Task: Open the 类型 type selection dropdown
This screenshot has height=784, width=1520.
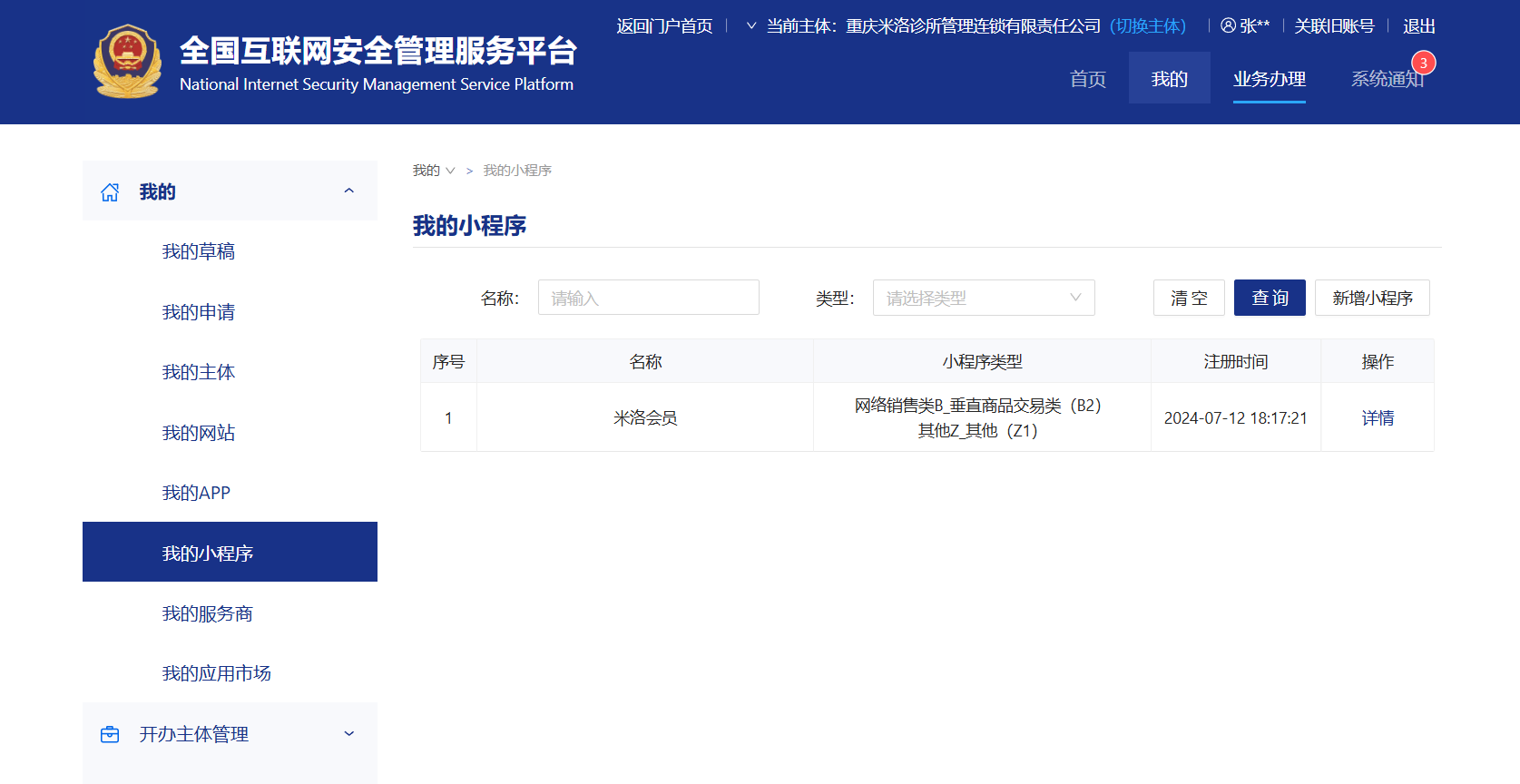Action: pos(984,298)
